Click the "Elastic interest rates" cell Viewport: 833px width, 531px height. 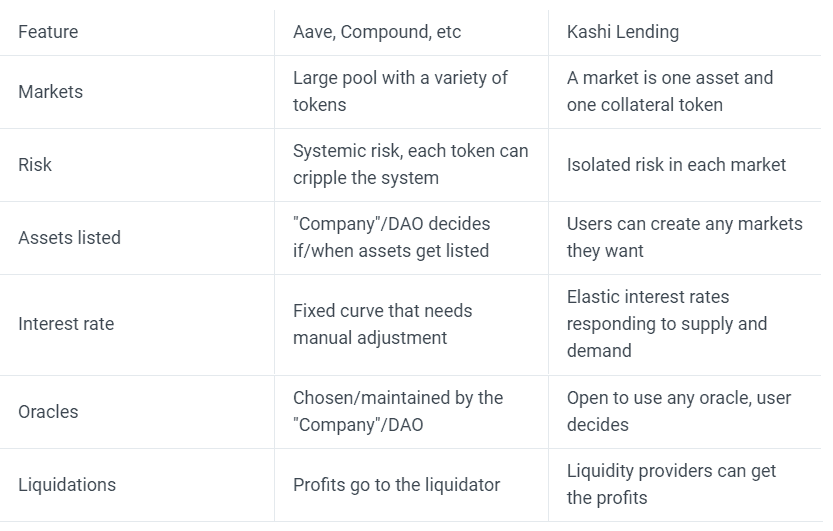667,324
